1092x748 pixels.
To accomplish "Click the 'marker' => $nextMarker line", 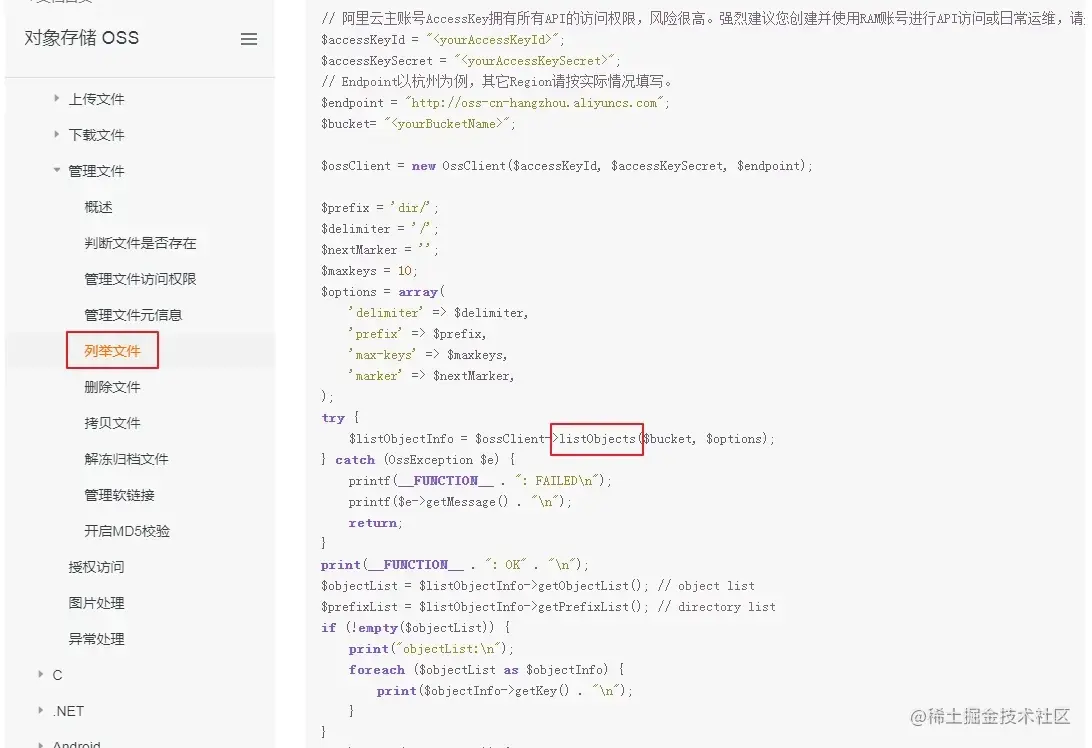I will pos(431,375).
